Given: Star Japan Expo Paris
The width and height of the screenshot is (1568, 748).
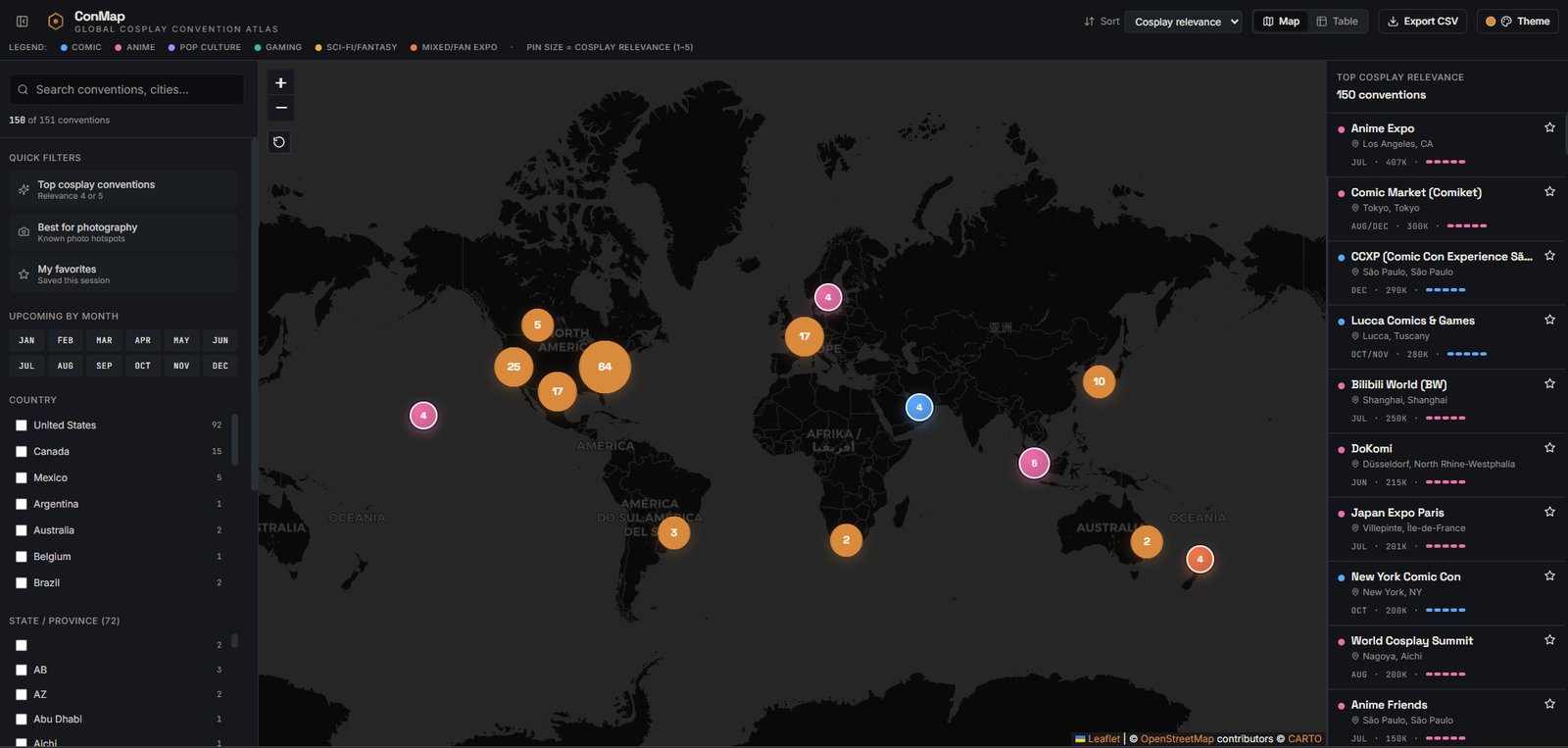Looking at the screenshot, I should tap(1549, 512).
